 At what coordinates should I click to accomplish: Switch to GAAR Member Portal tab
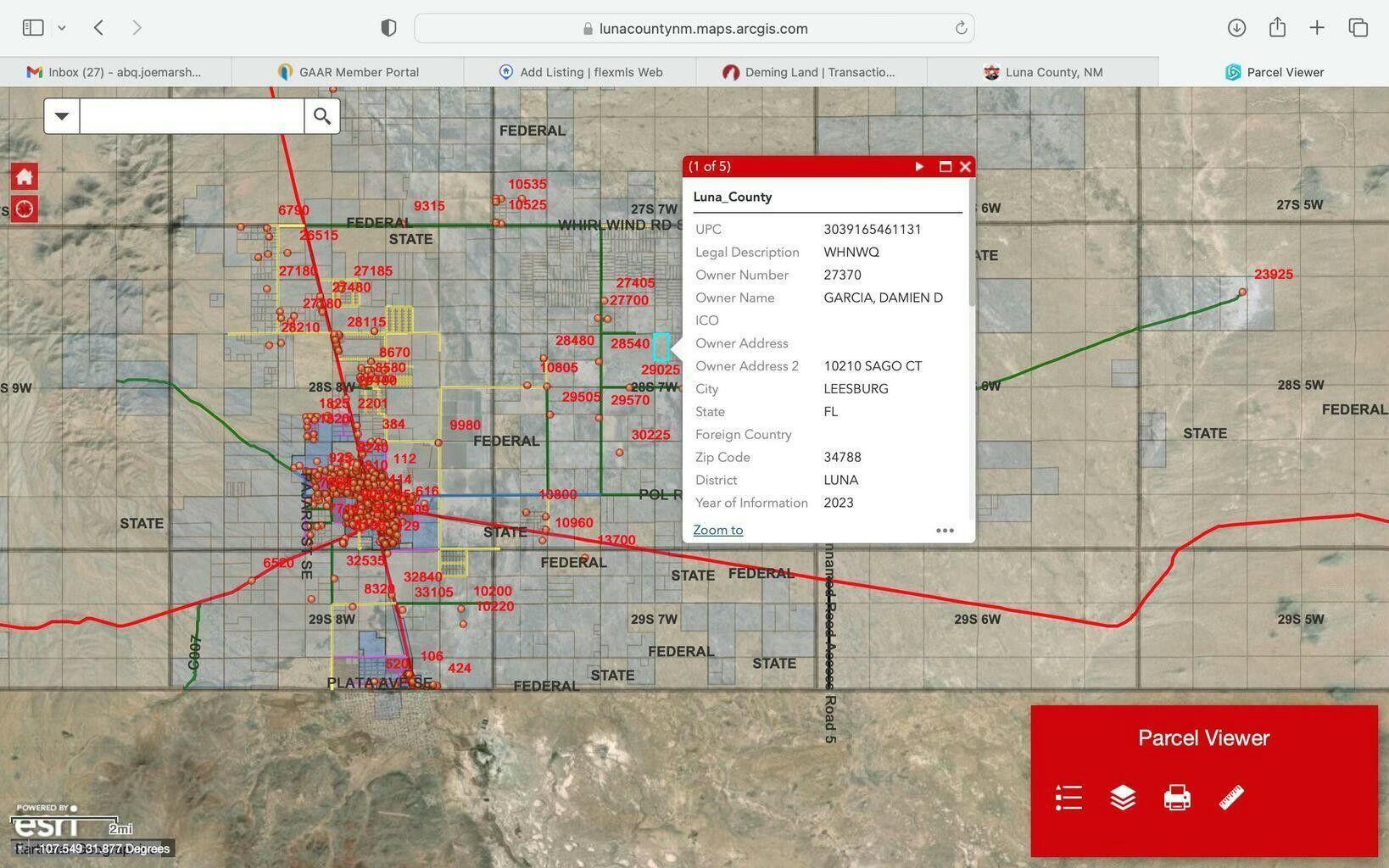[348, 72]
